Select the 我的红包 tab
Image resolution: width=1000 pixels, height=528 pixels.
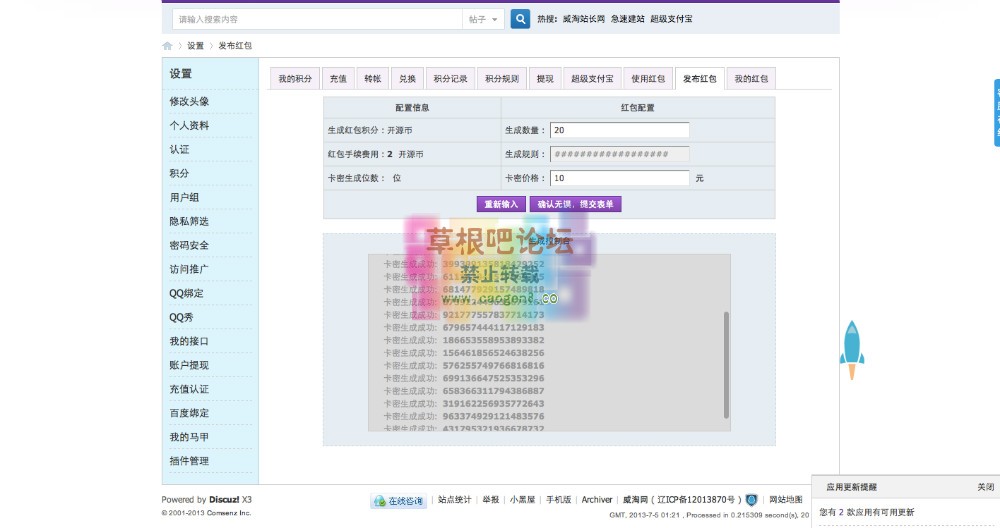pyautogui.click(x=751, y=79)
